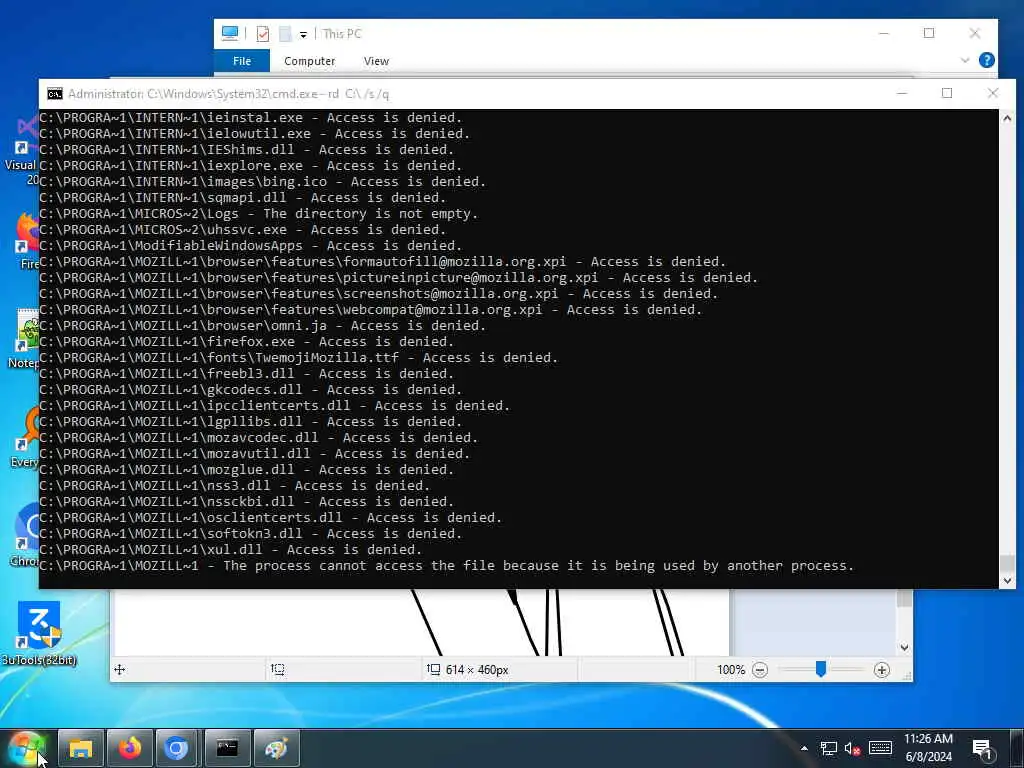The height and width of the screenshot is (768, 1024).
Task: Switch to the View ribbon tab
Action: pos(376,61)
